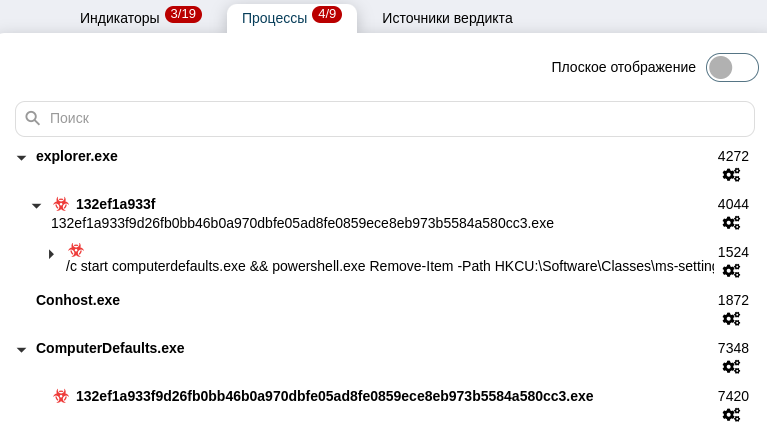Screen dimensions: 767x436
Task: Click gears icon for process 7420
Action: [731, 415]
